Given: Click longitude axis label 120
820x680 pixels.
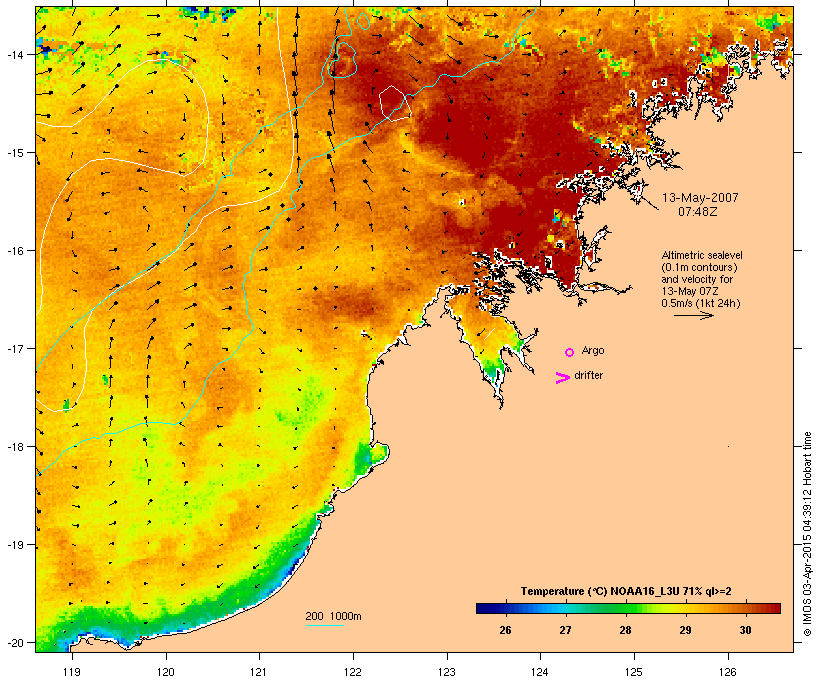Looking at the screenshot, I should tap(166, 672).
